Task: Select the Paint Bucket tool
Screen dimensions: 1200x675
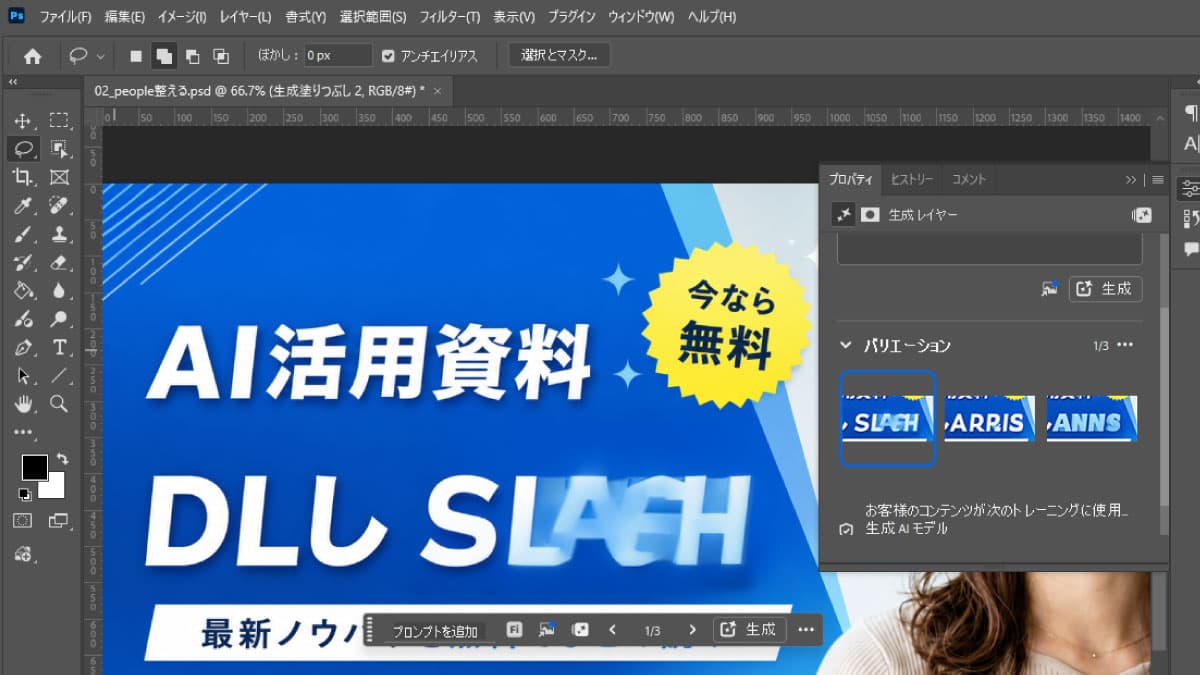Action: pos(23,291)
